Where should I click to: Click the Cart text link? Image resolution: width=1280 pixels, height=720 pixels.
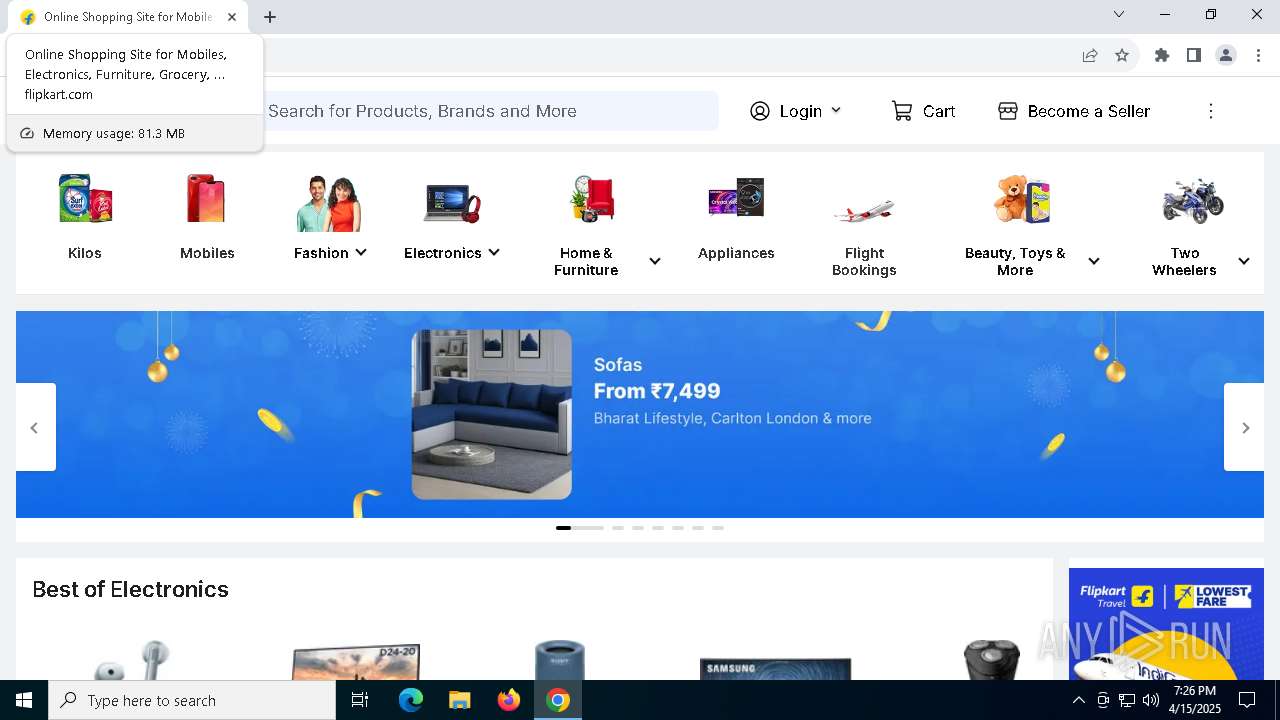[x=939, y=111]
